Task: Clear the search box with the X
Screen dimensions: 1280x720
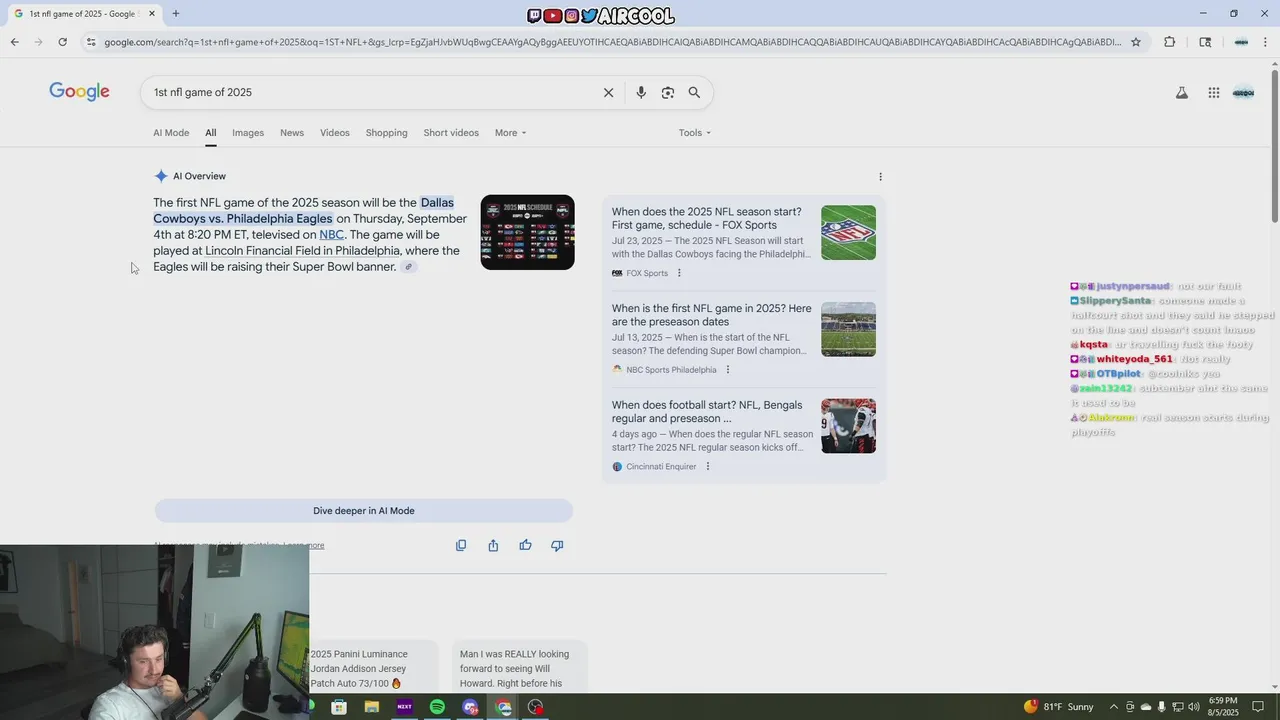Action: point(608,92)
